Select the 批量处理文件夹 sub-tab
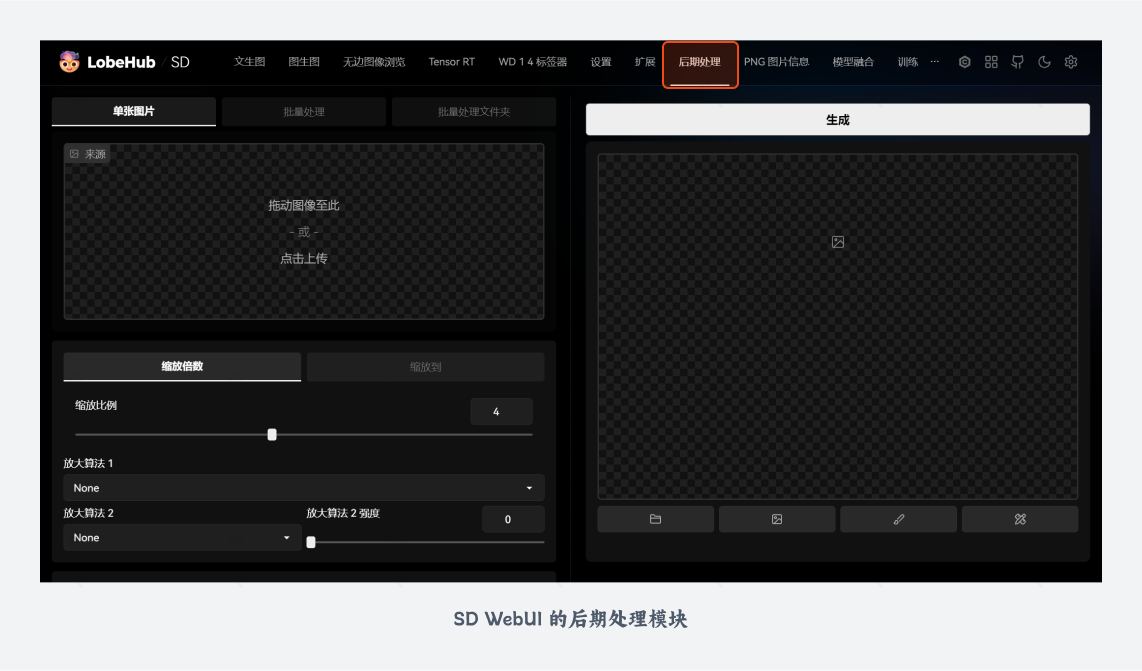Screen dimensions: 1142x671 (x=473, y=111)
